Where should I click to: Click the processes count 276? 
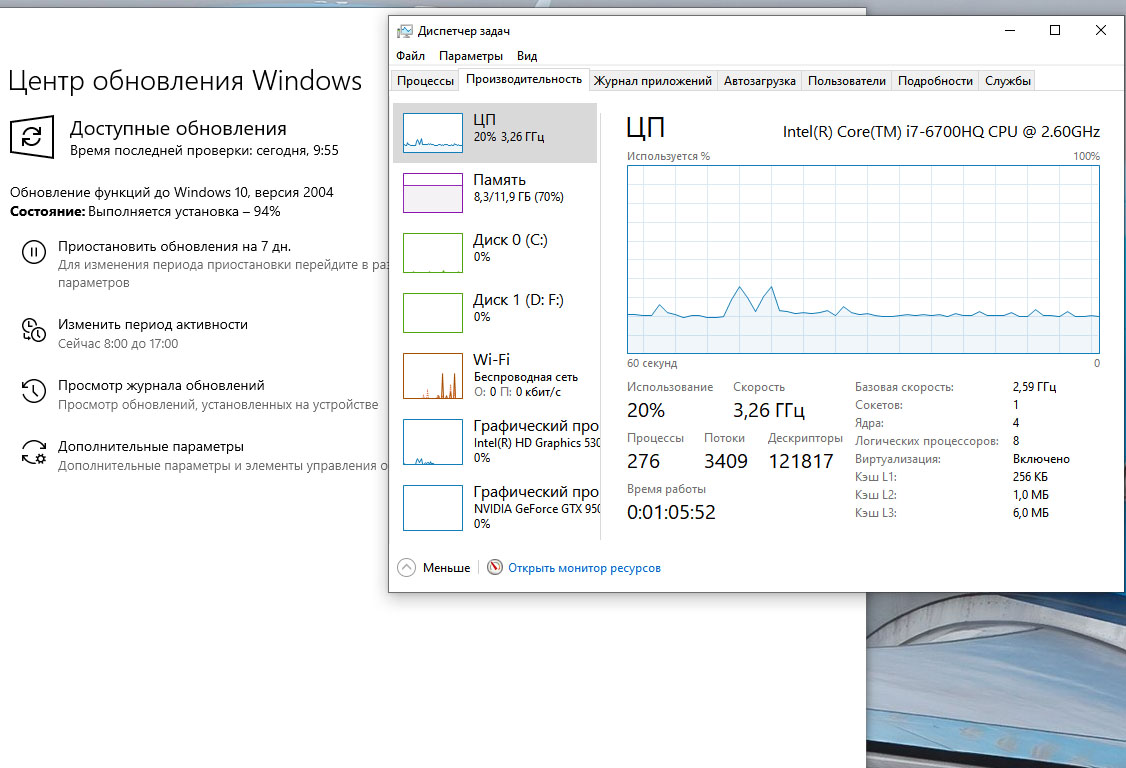pos(643,461)
